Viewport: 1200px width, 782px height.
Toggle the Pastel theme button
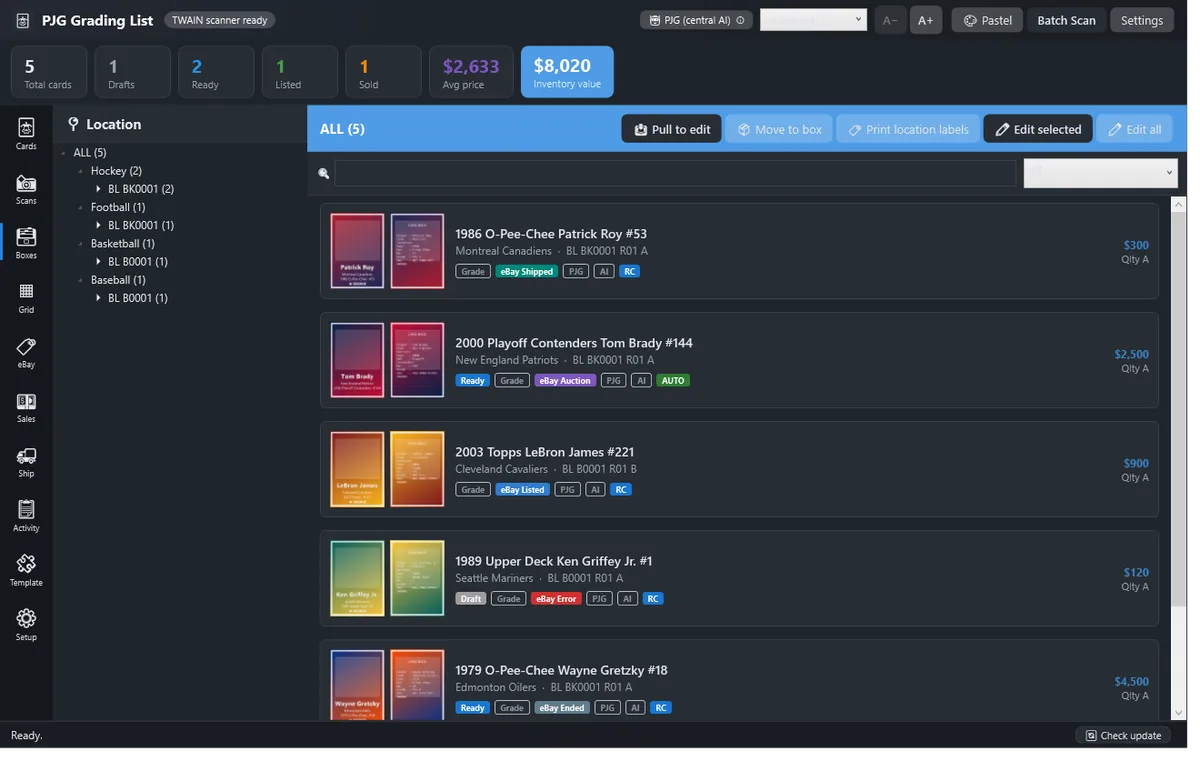pos(987,20)
